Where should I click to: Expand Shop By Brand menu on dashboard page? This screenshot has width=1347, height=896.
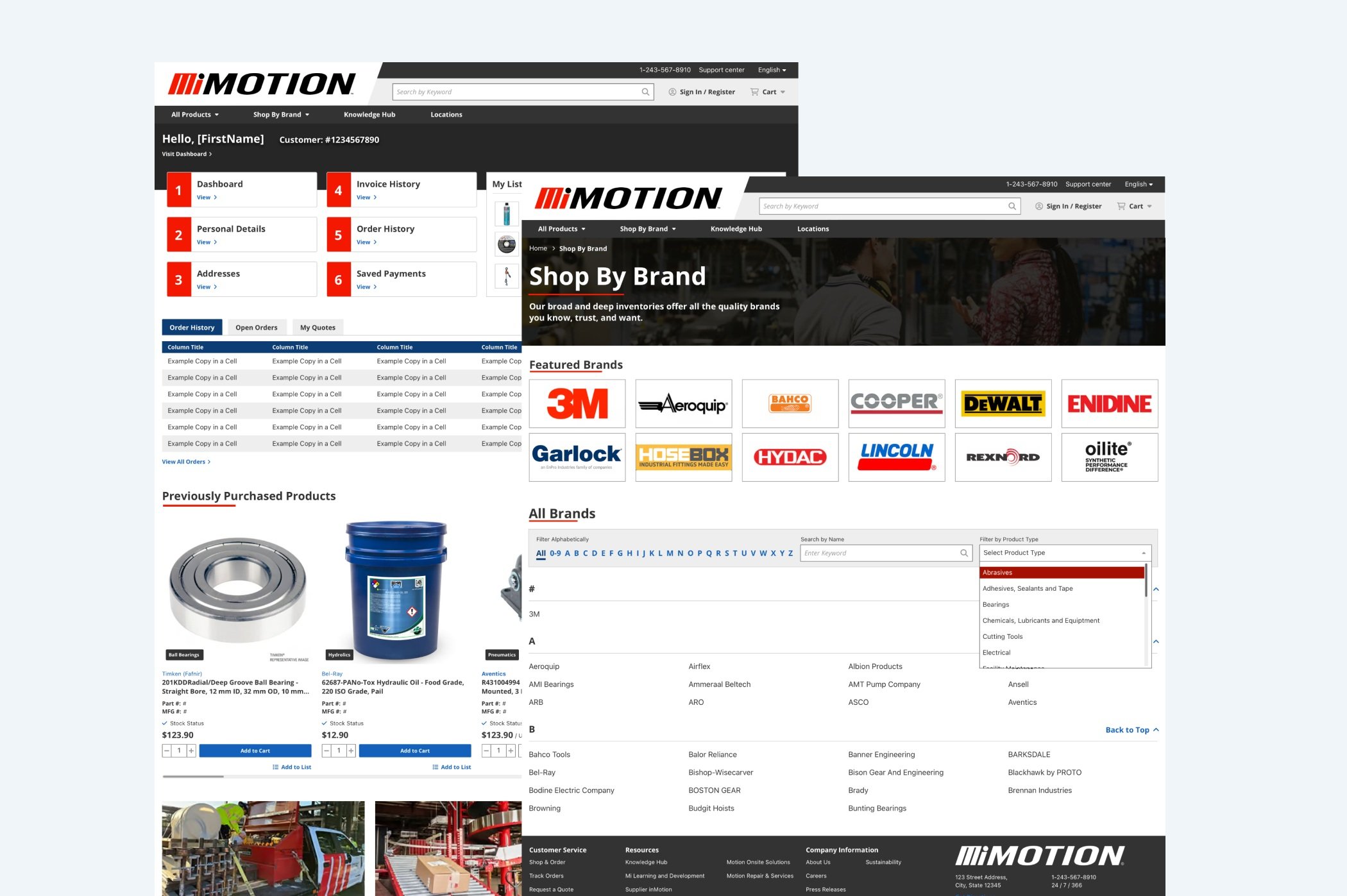[x=281, y=115]
